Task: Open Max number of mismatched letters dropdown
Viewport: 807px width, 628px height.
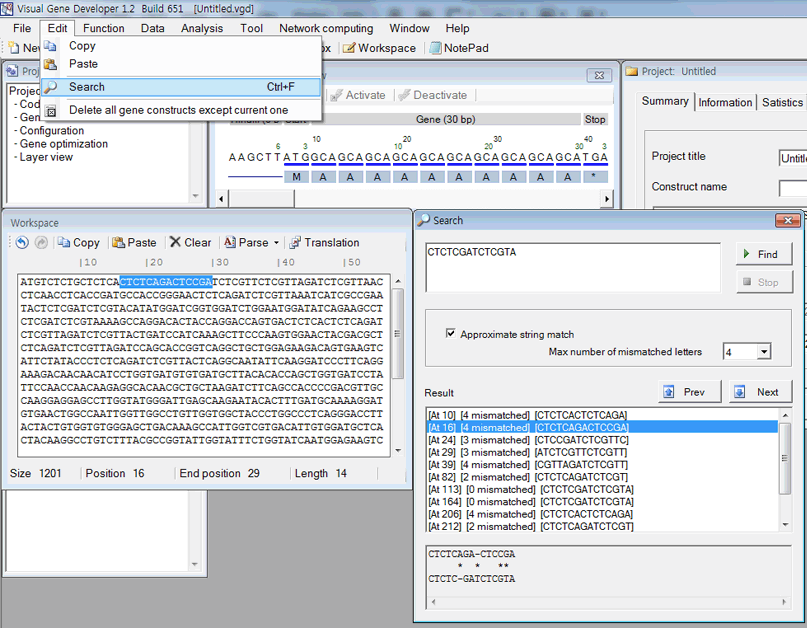Action: (x=763, y=352)
